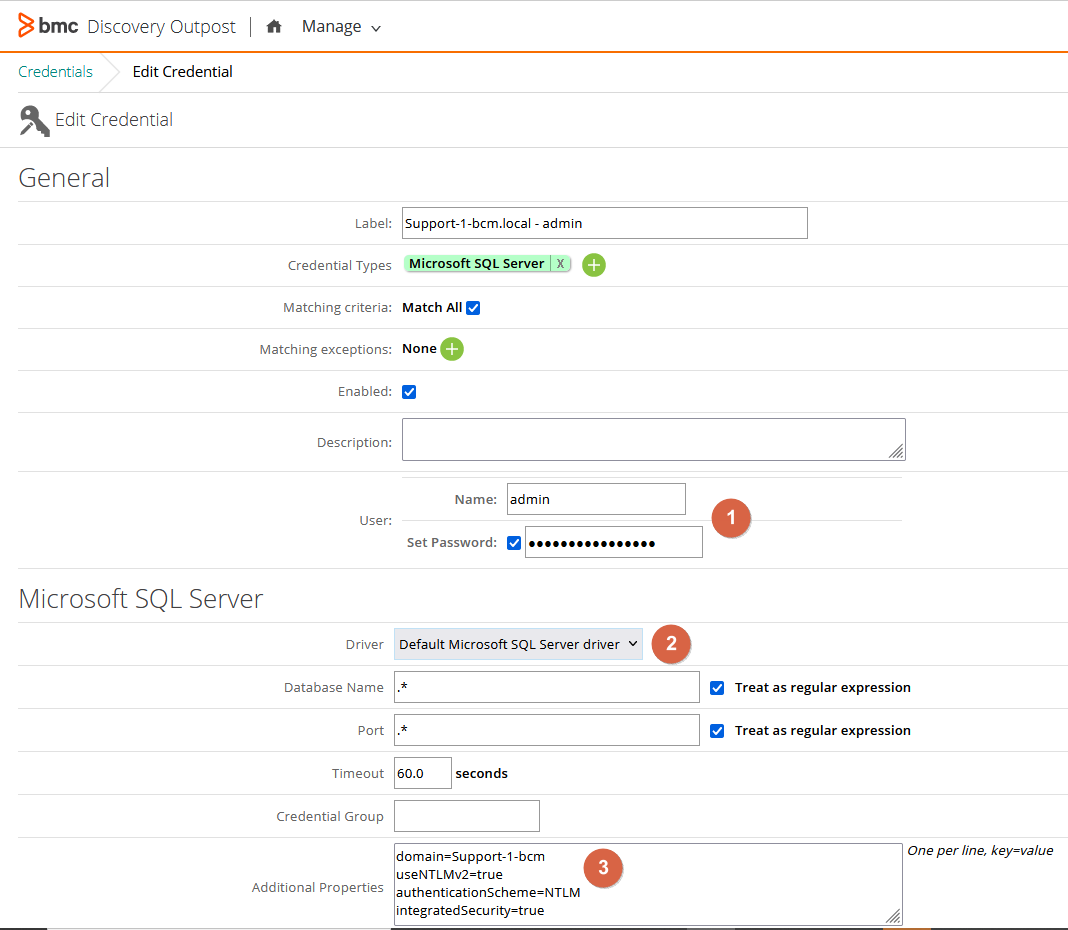Add a matching exception with plus icon
Viewport: 1068px width, 930px height.
click(452, 349)
